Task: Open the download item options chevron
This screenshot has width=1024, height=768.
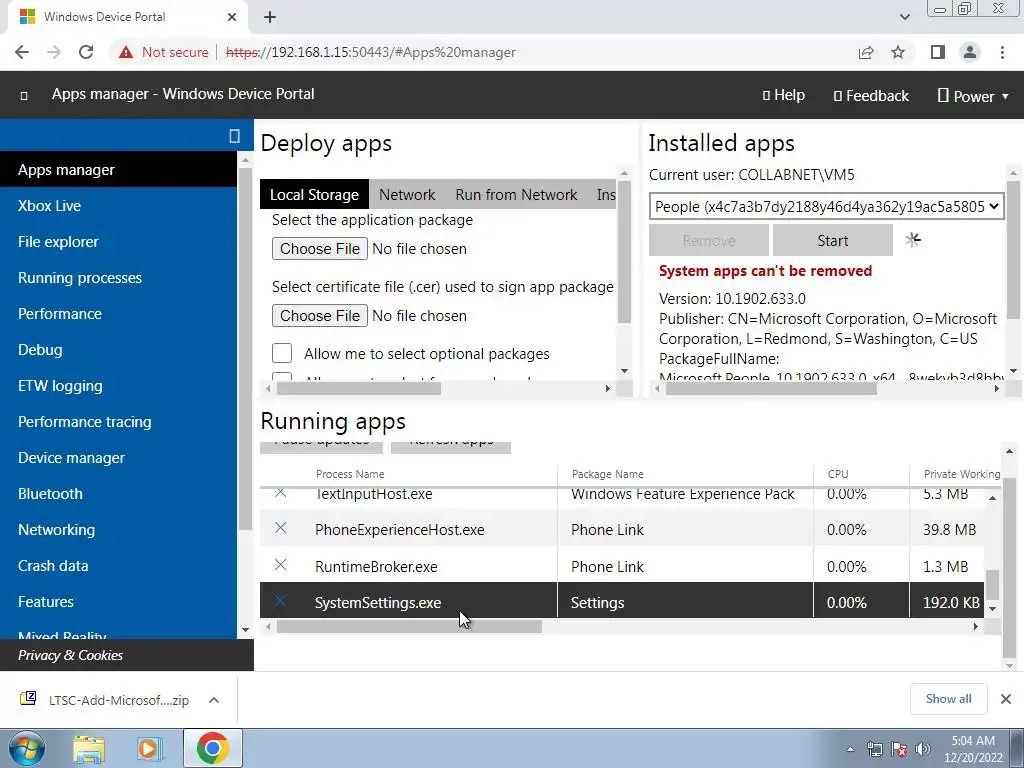Action: [214, 700]
